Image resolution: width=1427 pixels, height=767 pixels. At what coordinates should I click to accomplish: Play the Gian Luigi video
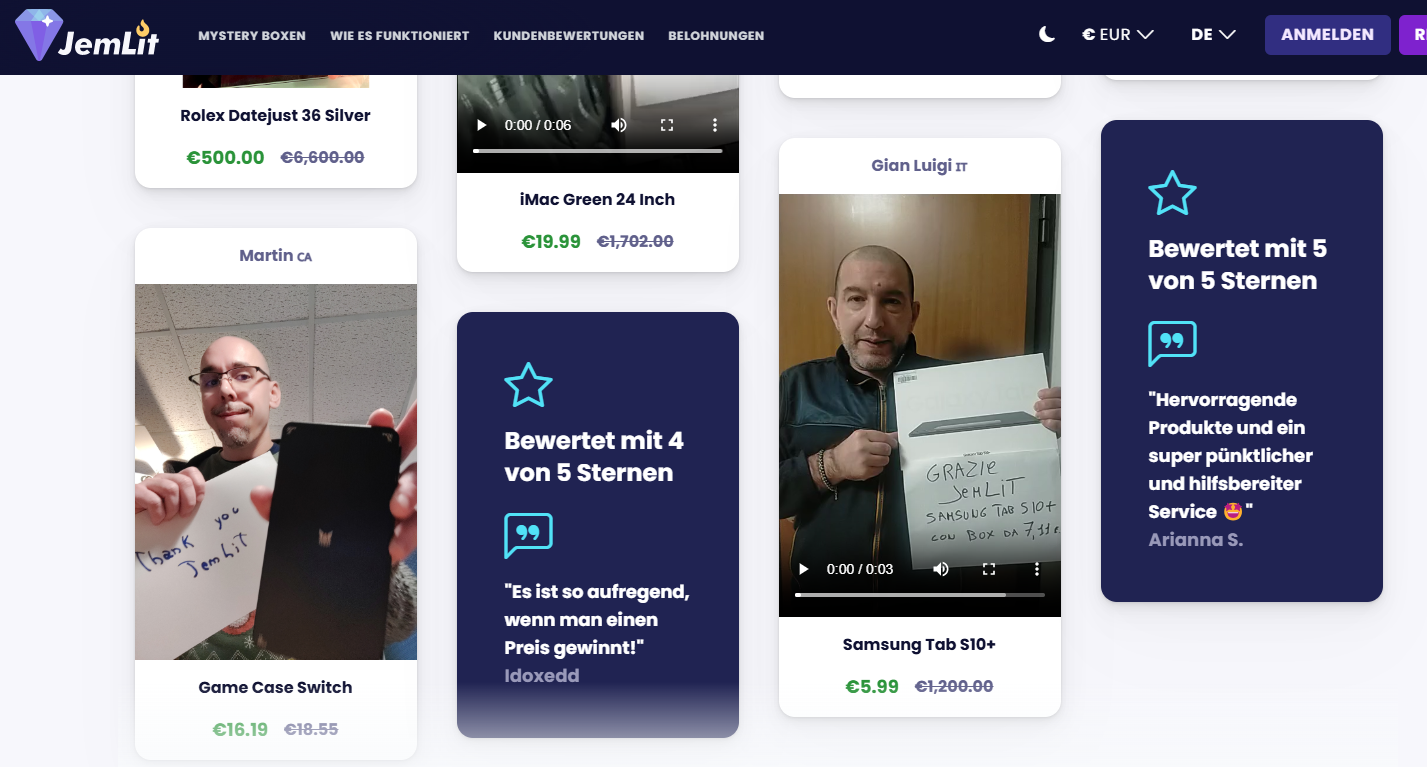[803, 569]
